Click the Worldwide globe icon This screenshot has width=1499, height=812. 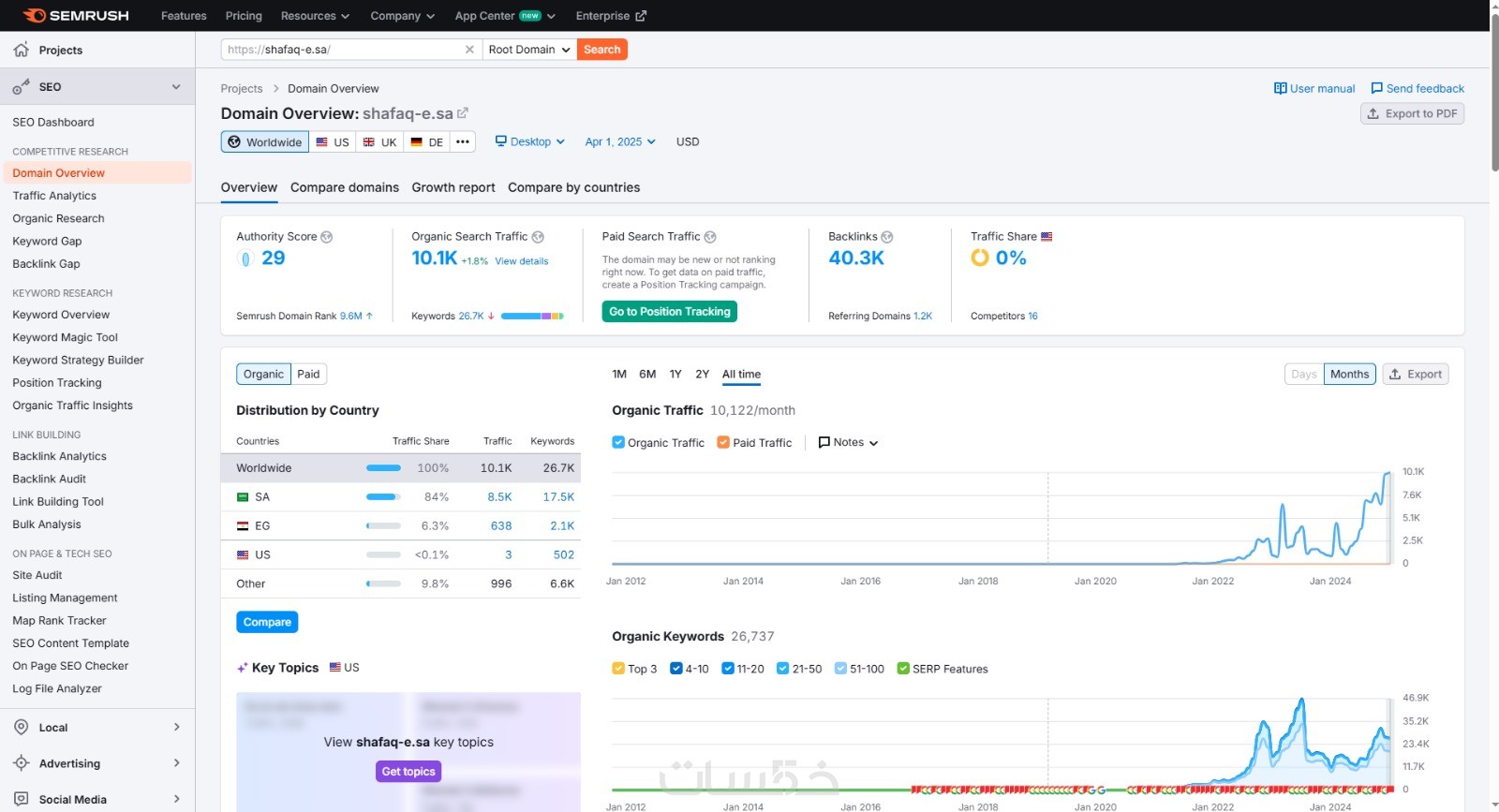coord(234,142)
